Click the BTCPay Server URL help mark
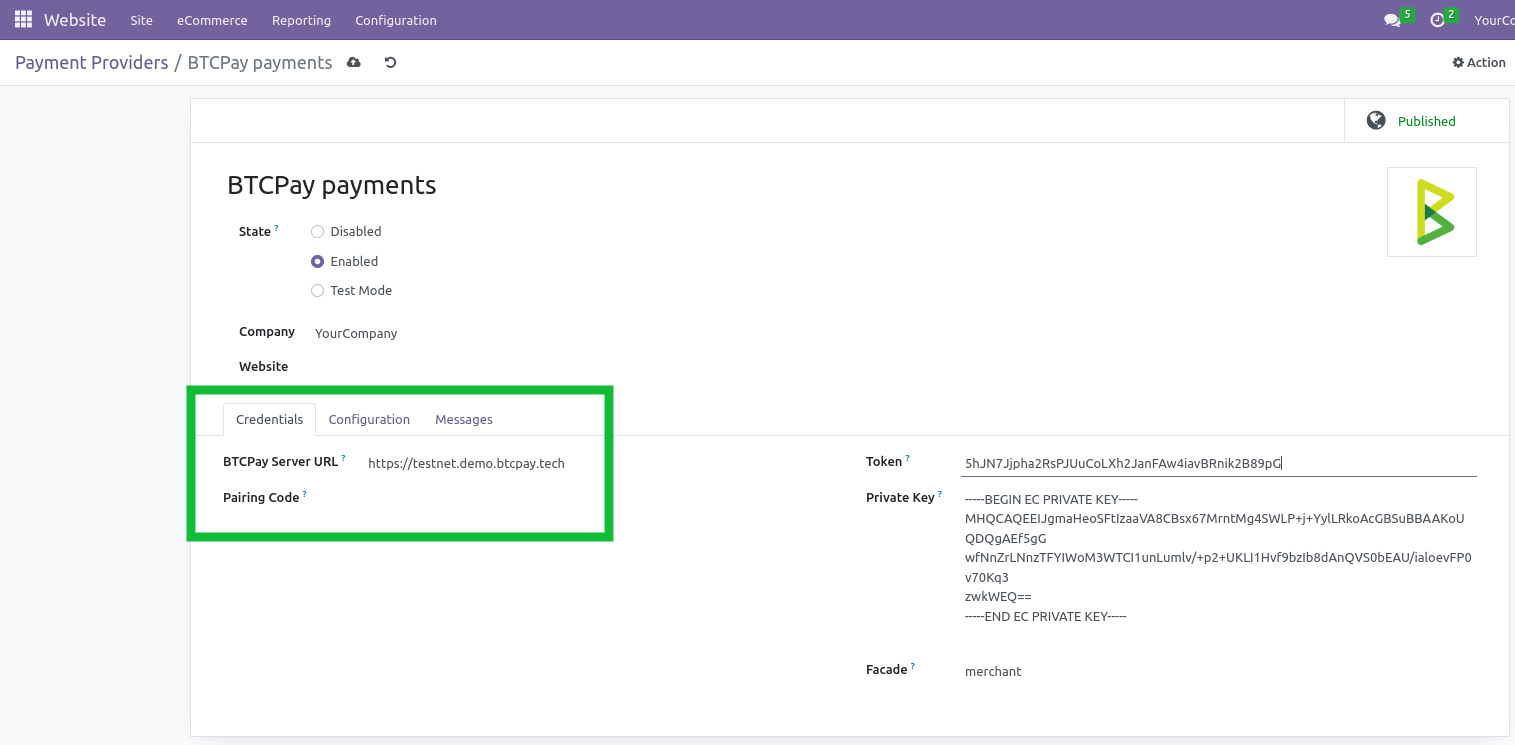 coord(343,459)
